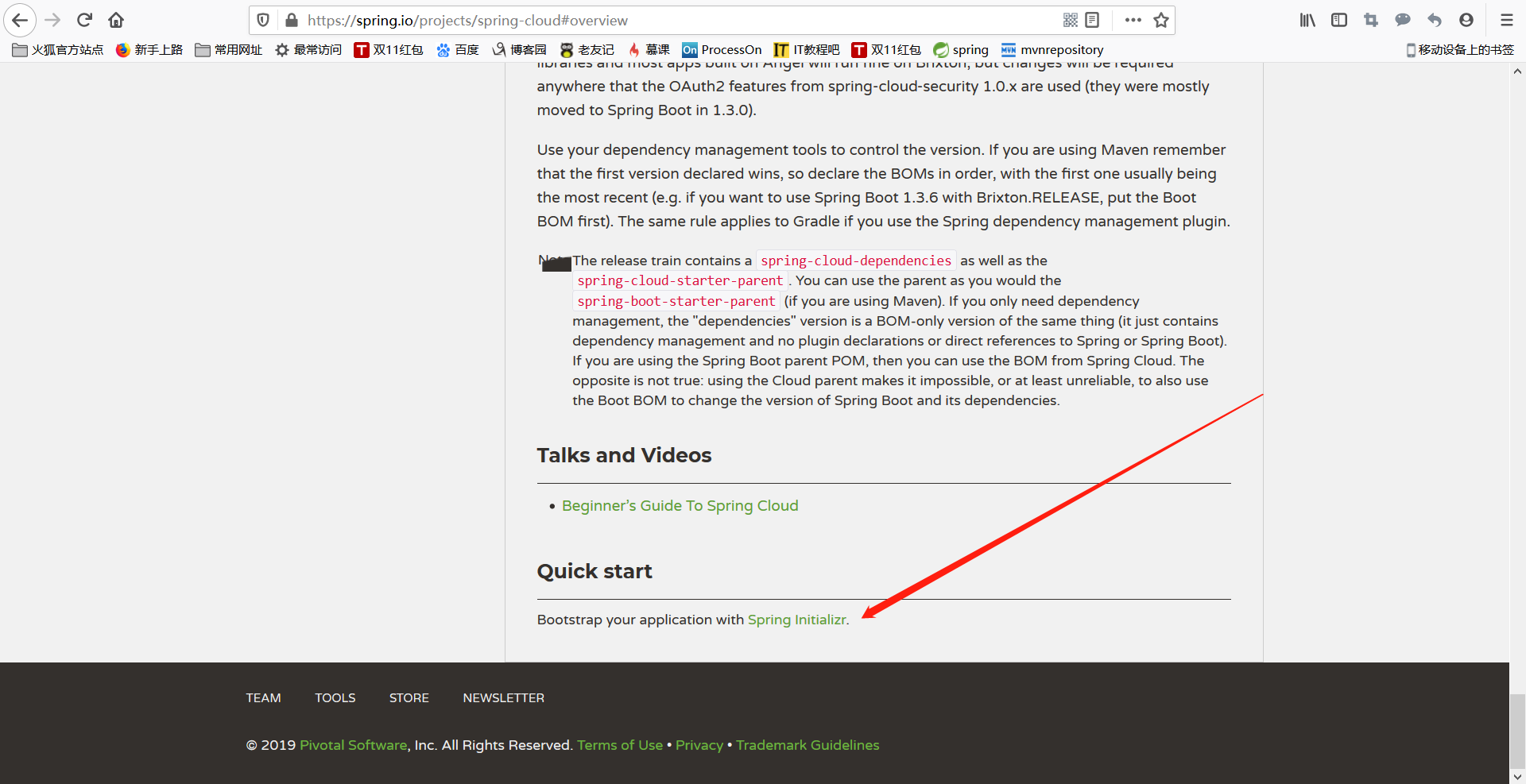The width and height of the screenshot is (1526, 784).
Task: Open Firefox account avatar icon
Action: 1466,20
